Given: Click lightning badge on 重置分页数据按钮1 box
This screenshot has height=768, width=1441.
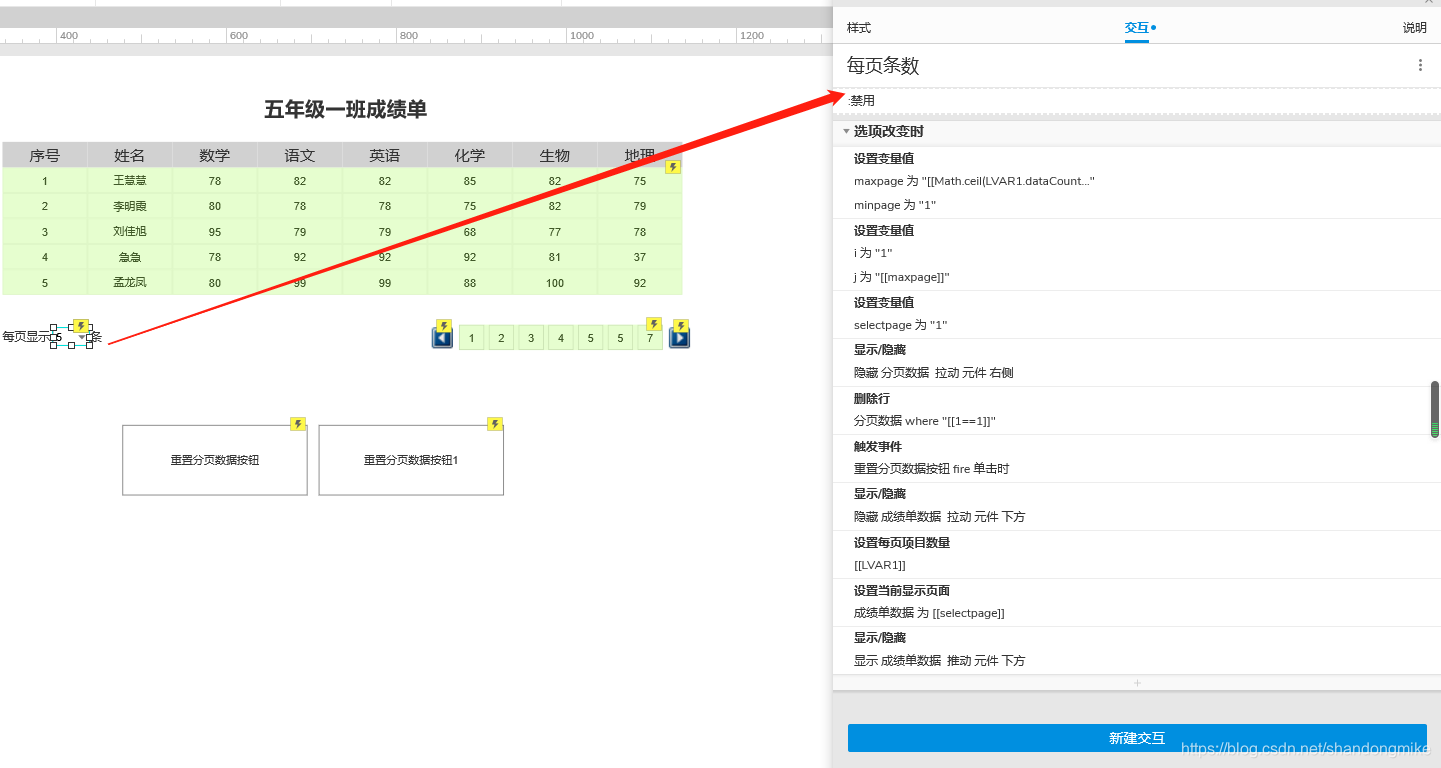Looking at the screenshot, I should (495, 424).
